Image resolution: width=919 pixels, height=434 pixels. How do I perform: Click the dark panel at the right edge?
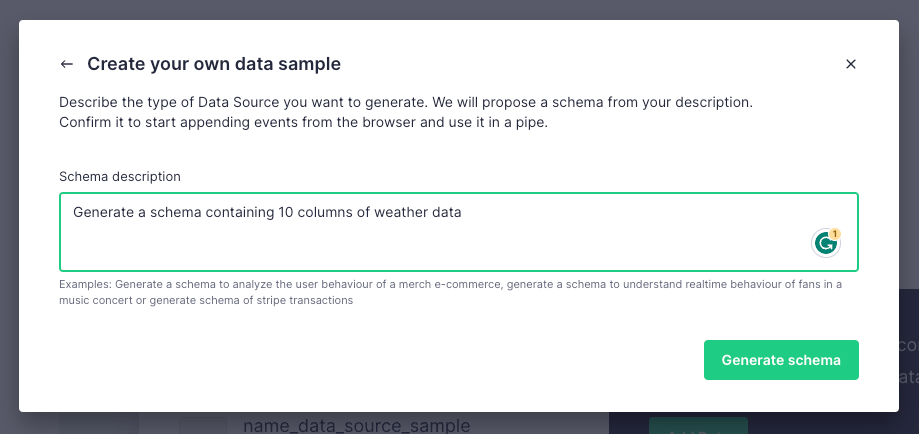pyautogui.click(x=909, y=360)
